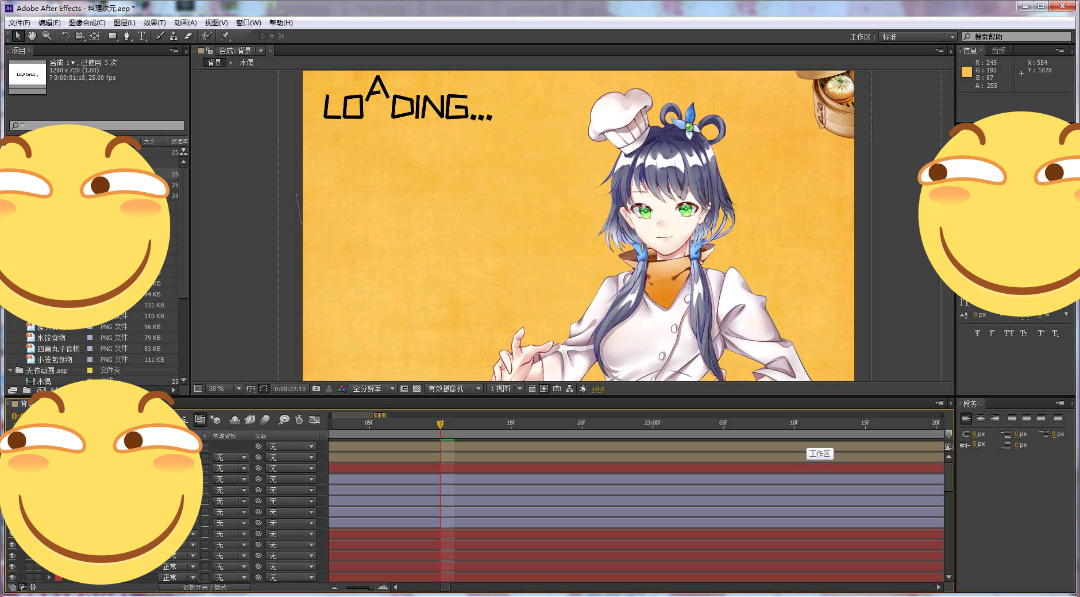
Task: Enable Draft 3D in the timeline
Action: [215, 419]
